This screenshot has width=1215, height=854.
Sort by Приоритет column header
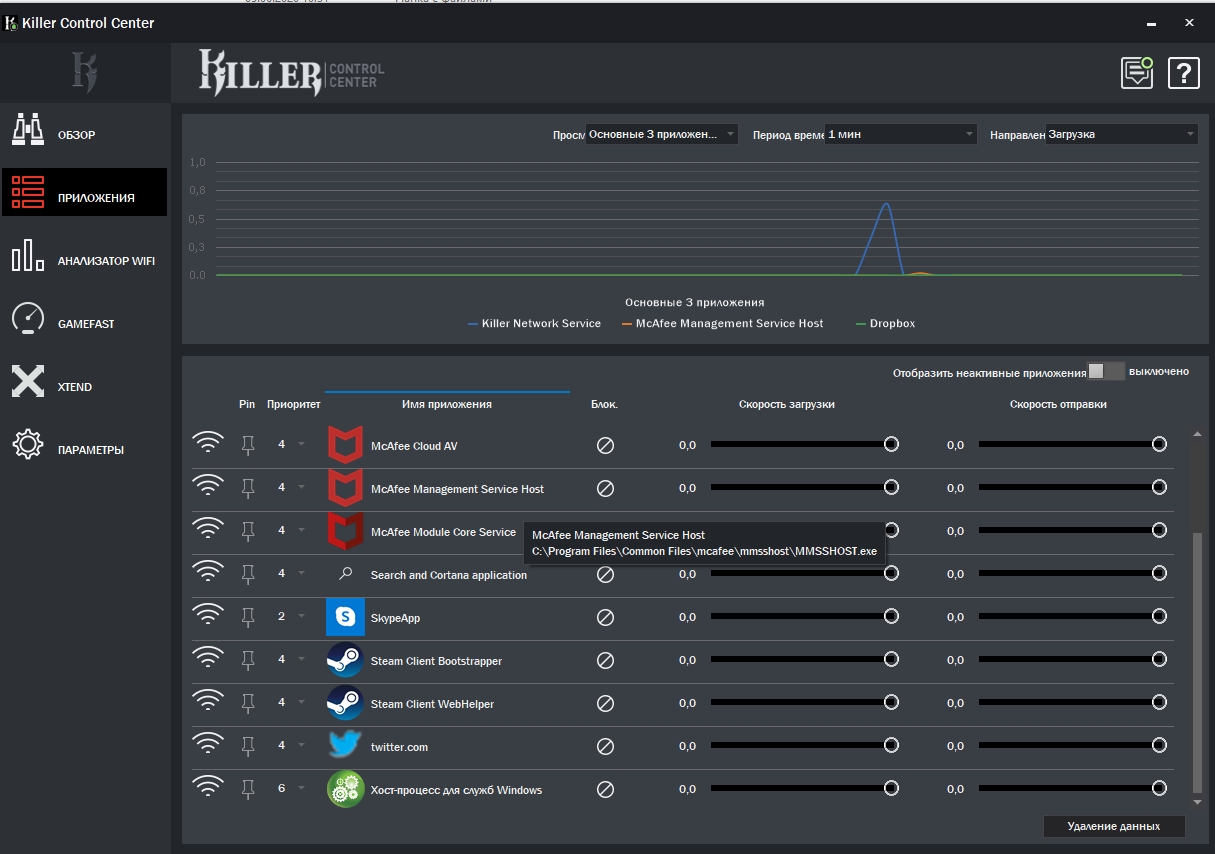tap(294, 404)
